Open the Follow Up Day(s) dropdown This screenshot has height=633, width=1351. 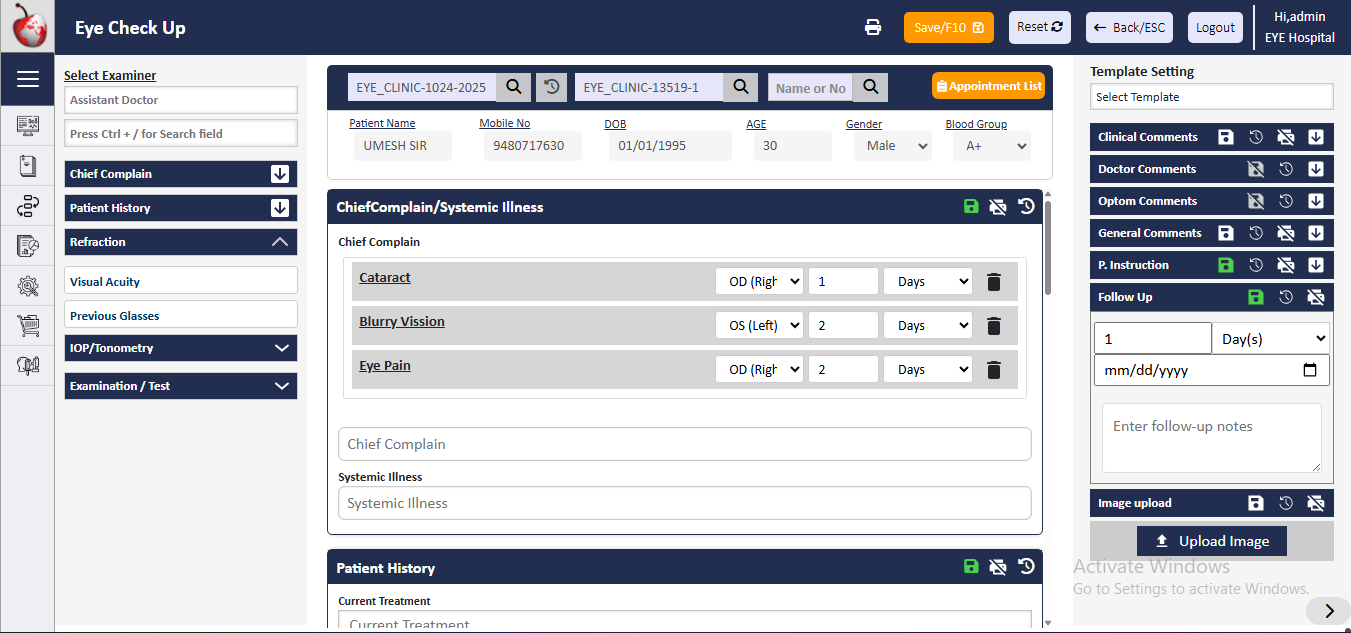(1270, 339)
